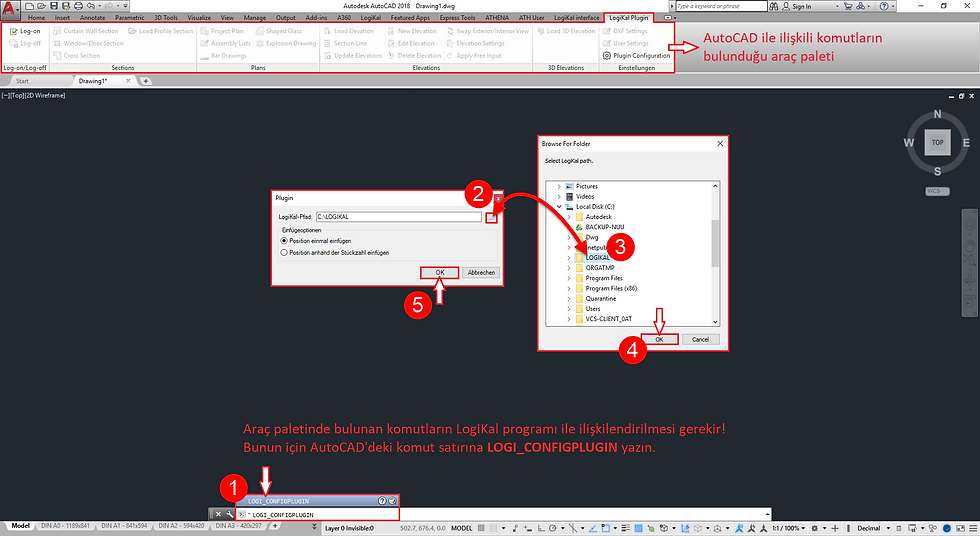This screenshot has width=980, height=536.
Task: Select 'Position anhand der Stückzahl einfügen' radio button
Action: point(284,253)
